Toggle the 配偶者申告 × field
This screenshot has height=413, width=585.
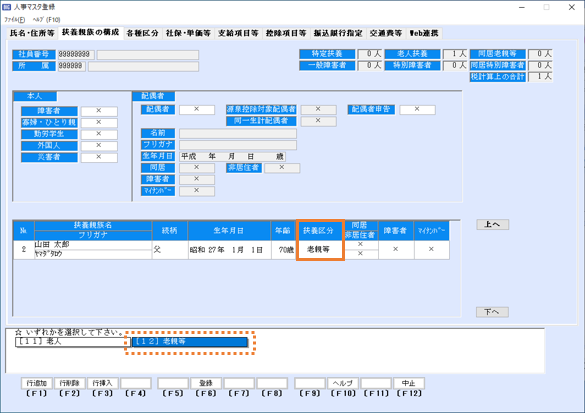(x=417, y=109)
